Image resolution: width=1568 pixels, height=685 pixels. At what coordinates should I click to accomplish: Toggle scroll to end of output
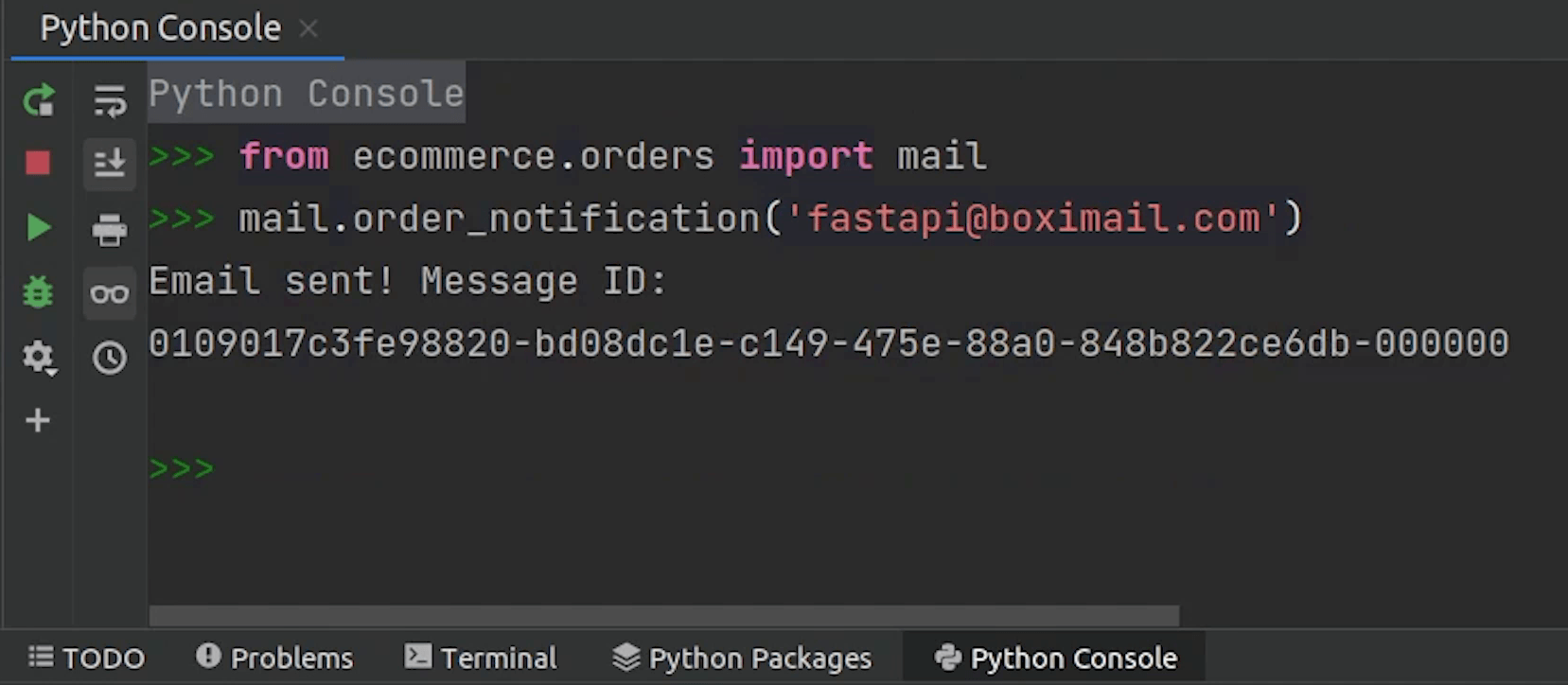click(x=110, y=164)
